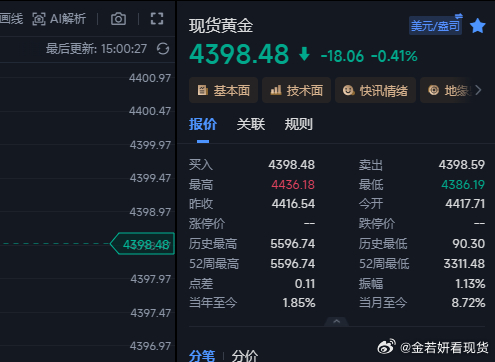The image size is (495, 362).
Task: Click the 画线 drawing tool
Action: [x=12, y=19]
